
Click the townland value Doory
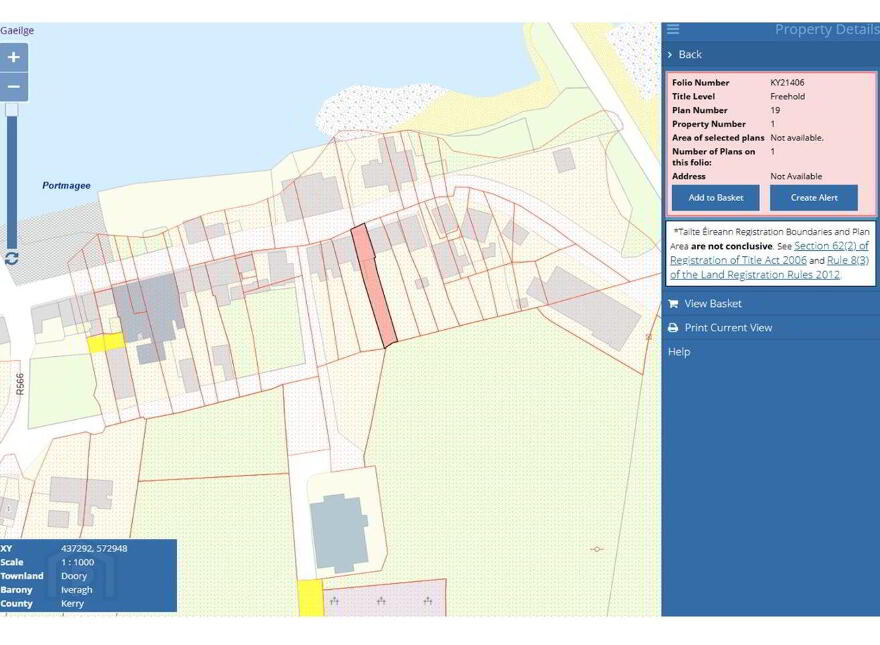[x=74, y=576]
